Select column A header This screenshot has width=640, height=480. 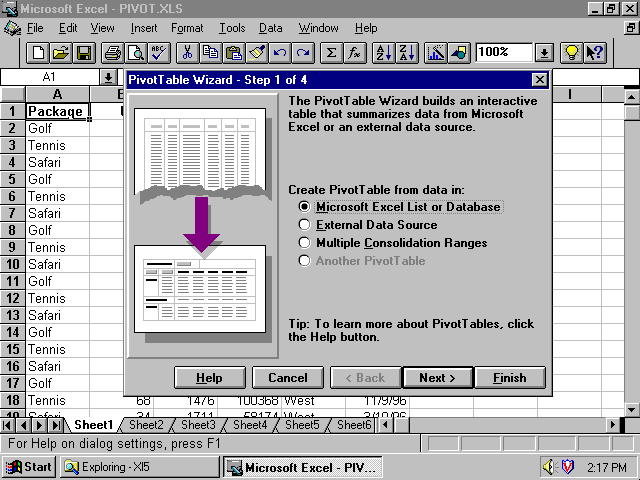click(x=57, y=94)
